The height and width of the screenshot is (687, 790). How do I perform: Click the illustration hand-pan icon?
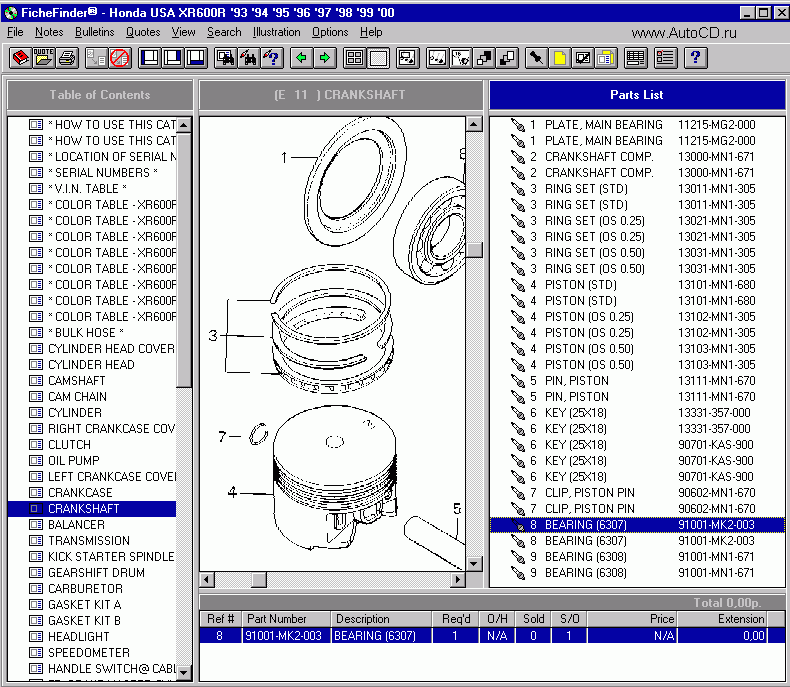pyautogui.click(x=460, y=58)
